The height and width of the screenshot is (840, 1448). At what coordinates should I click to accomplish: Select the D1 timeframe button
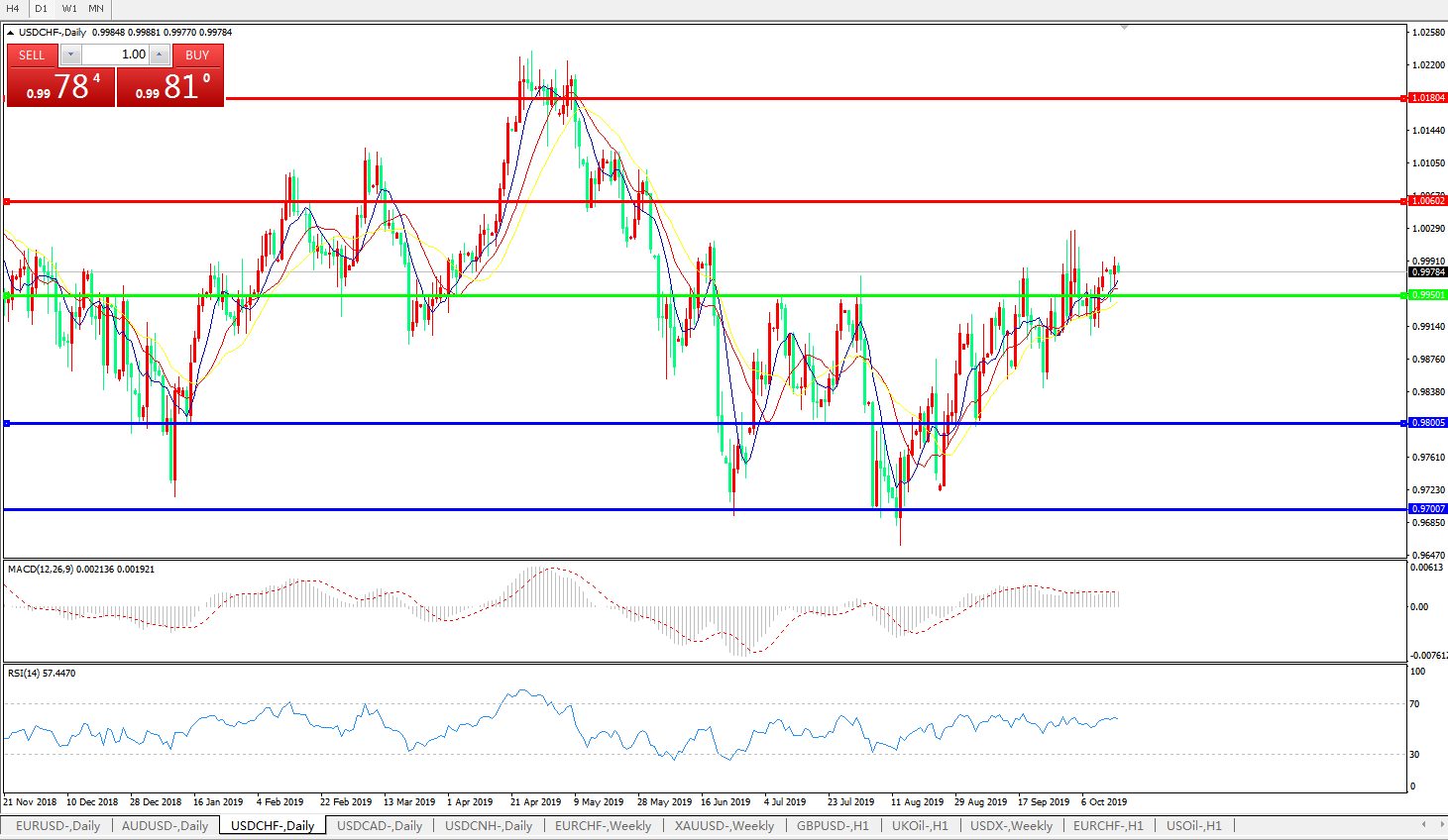click(x=42, y=8)
